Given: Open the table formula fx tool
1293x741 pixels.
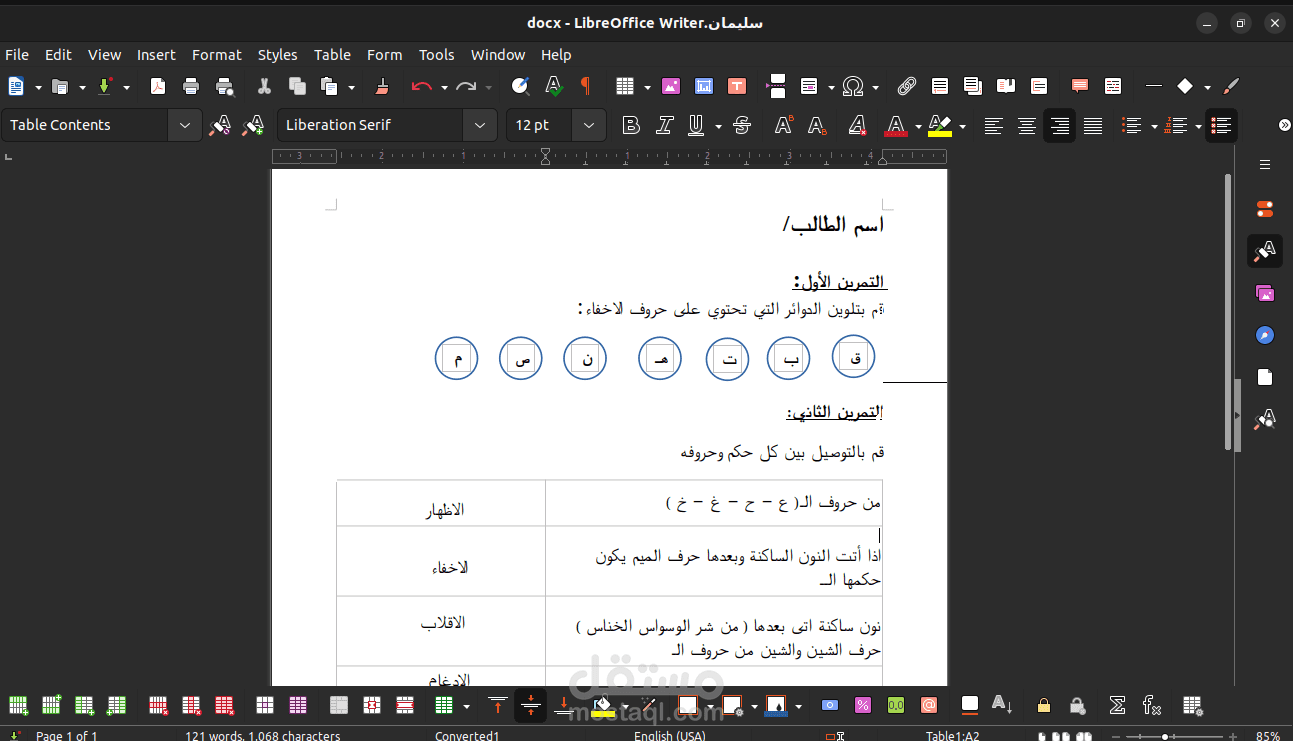Looking at the screenshot, I should pos(1151,705).
